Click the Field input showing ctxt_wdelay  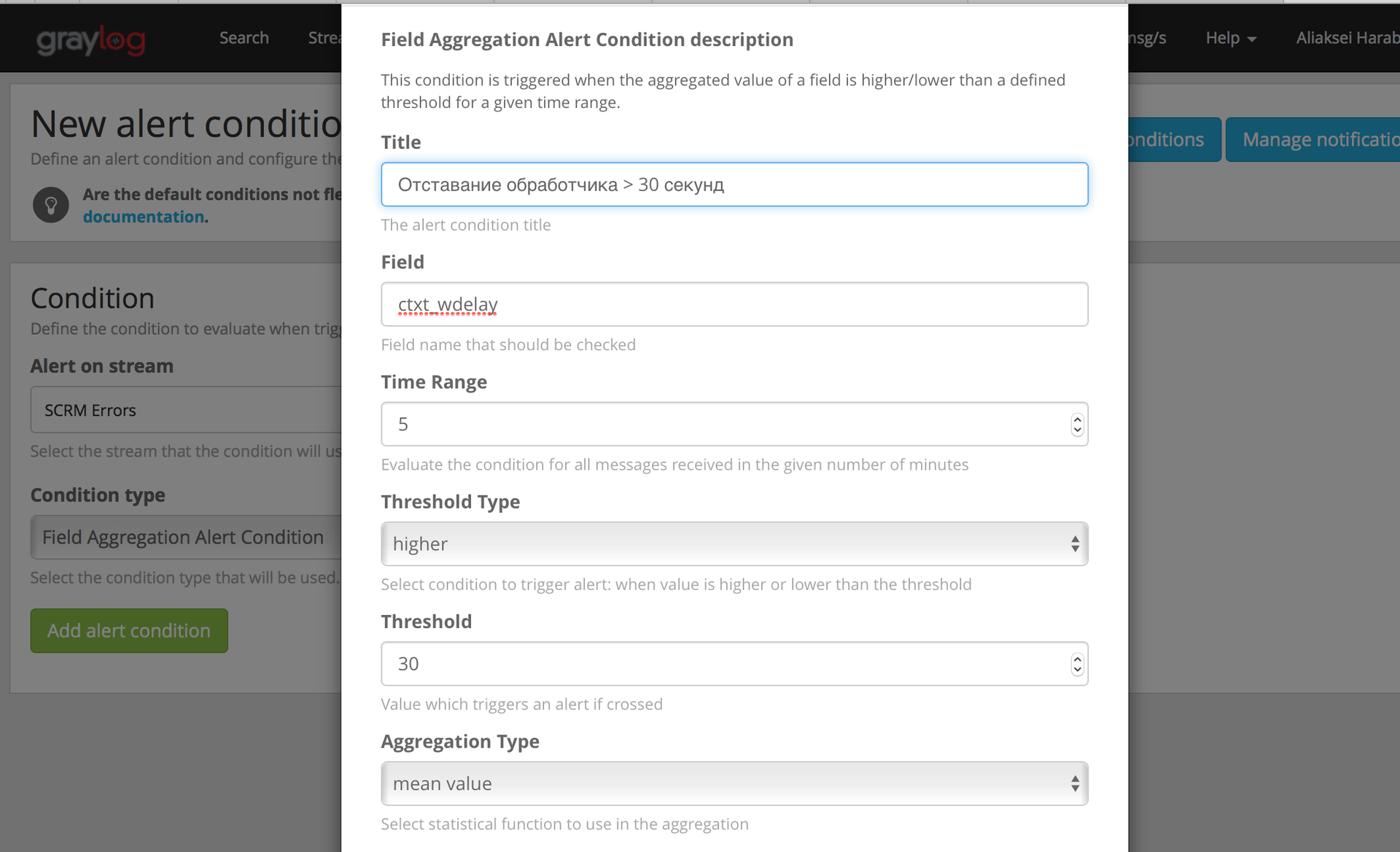(x=734, y=304)
